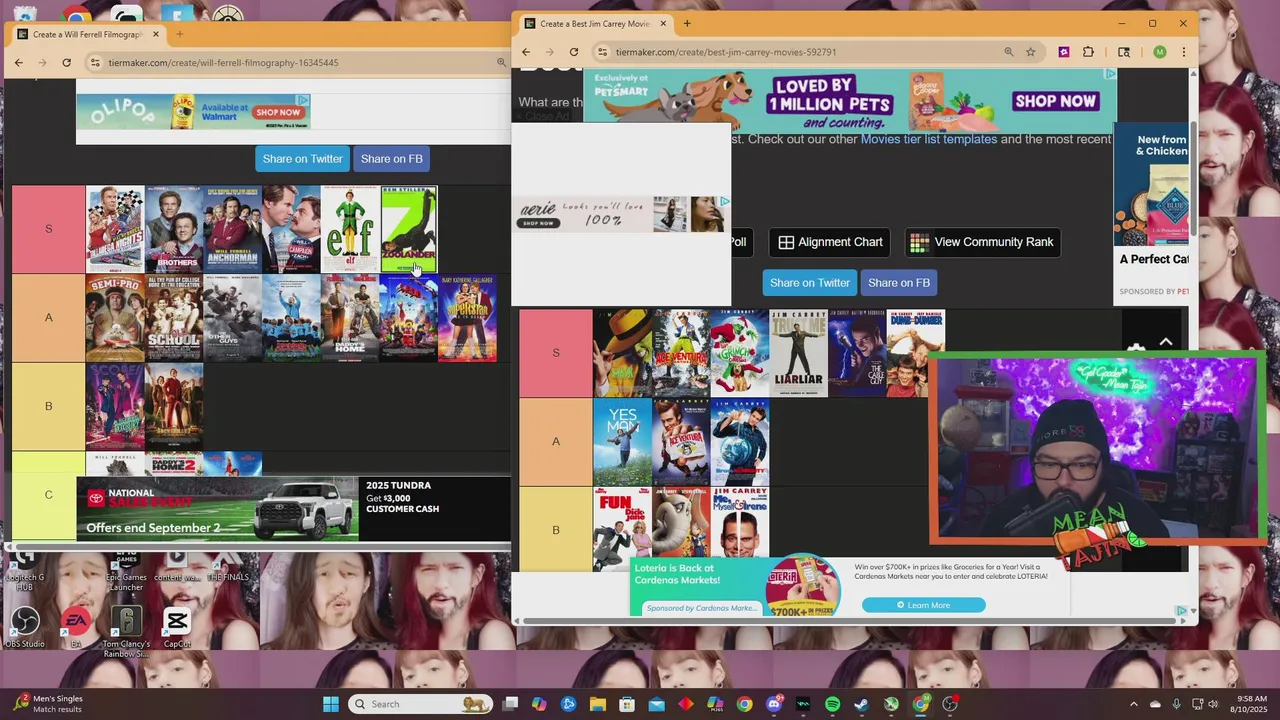Click Share on FB in Will Ferrell window
This screenshot has width=1280, height=720.
coord(391,159)
